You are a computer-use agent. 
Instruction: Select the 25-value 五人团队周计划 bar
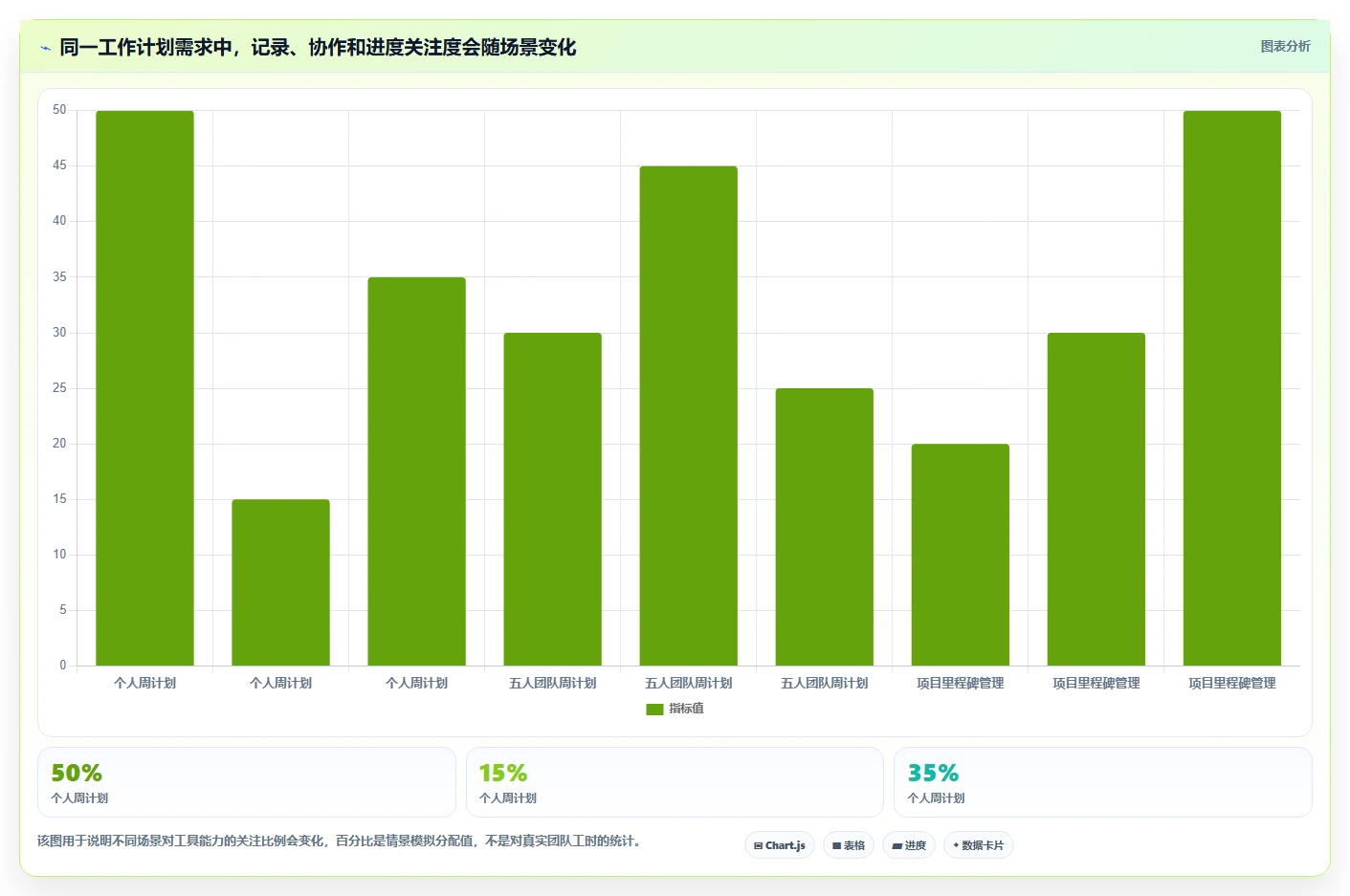click(824, 527)
